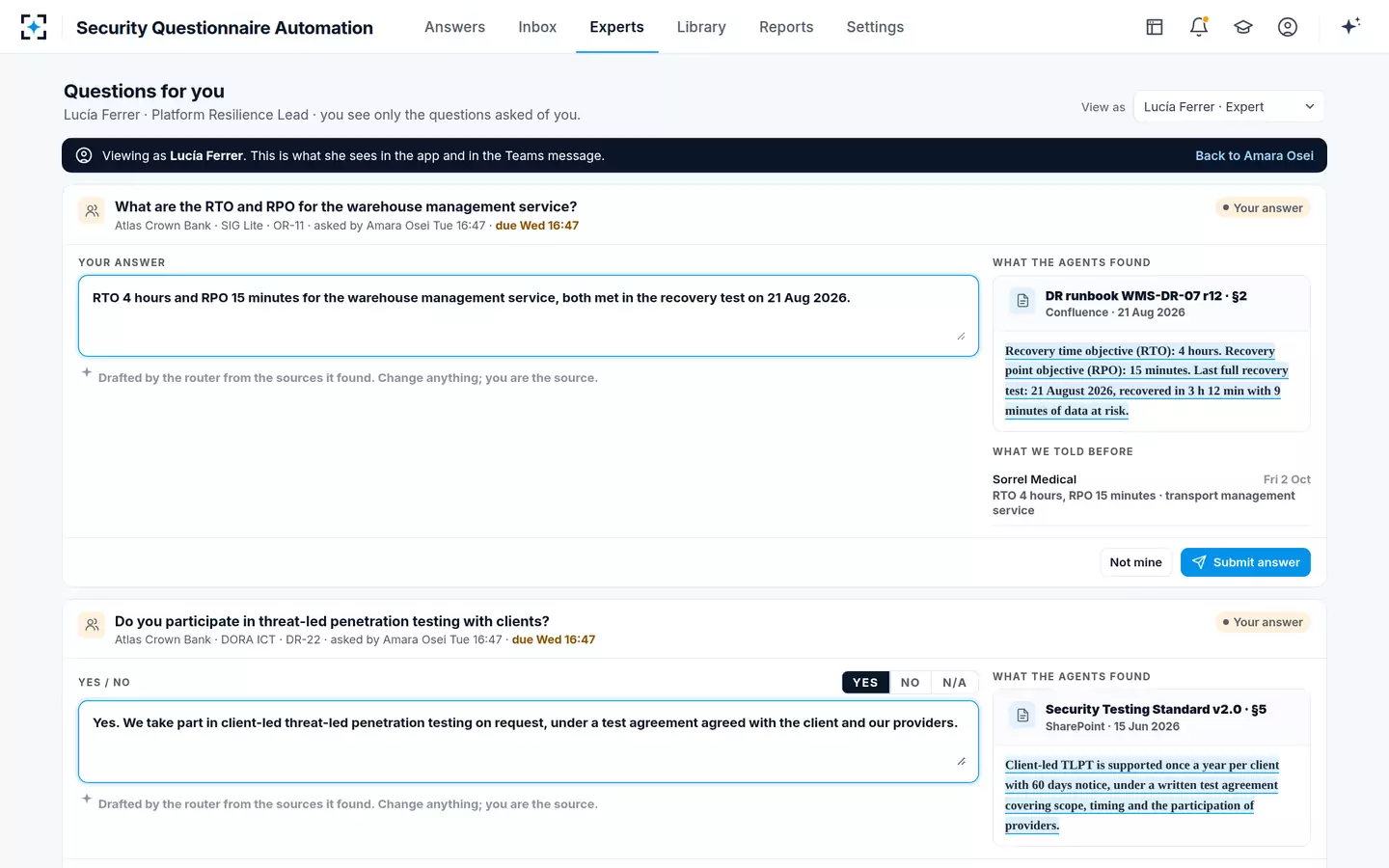This screenshot has width=1389, height=868.
Task: Mark the RTO question as Not mine
Action: 1135,562
